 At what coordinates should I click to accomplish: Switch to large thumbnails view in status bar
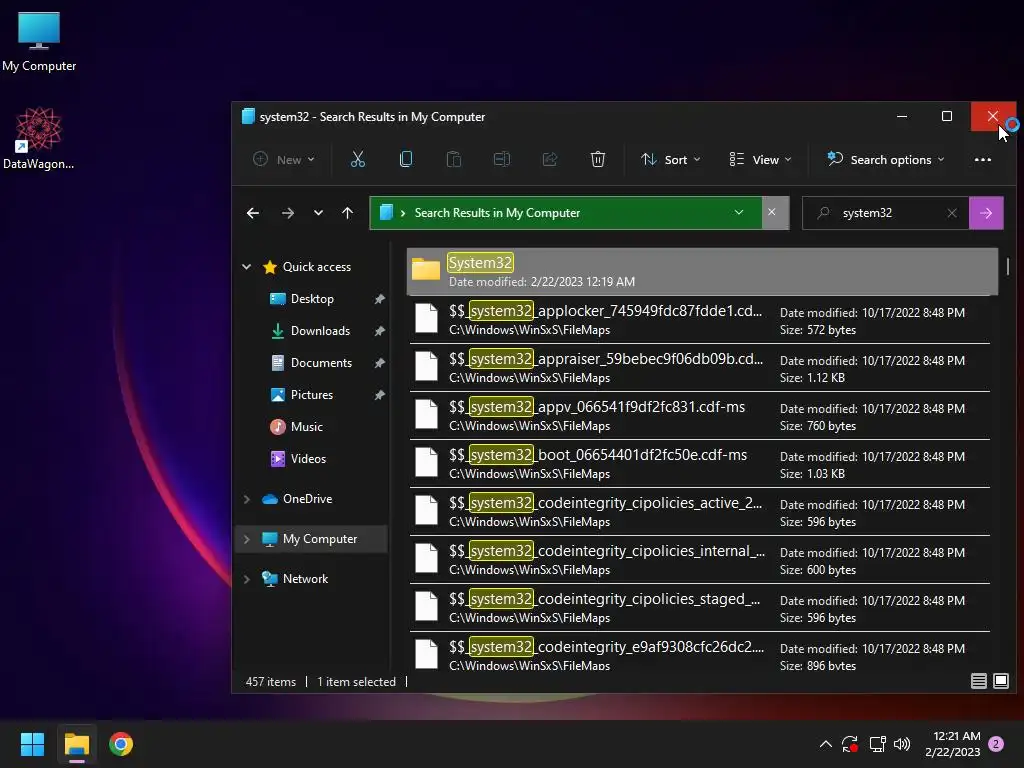coord(1000,681)
